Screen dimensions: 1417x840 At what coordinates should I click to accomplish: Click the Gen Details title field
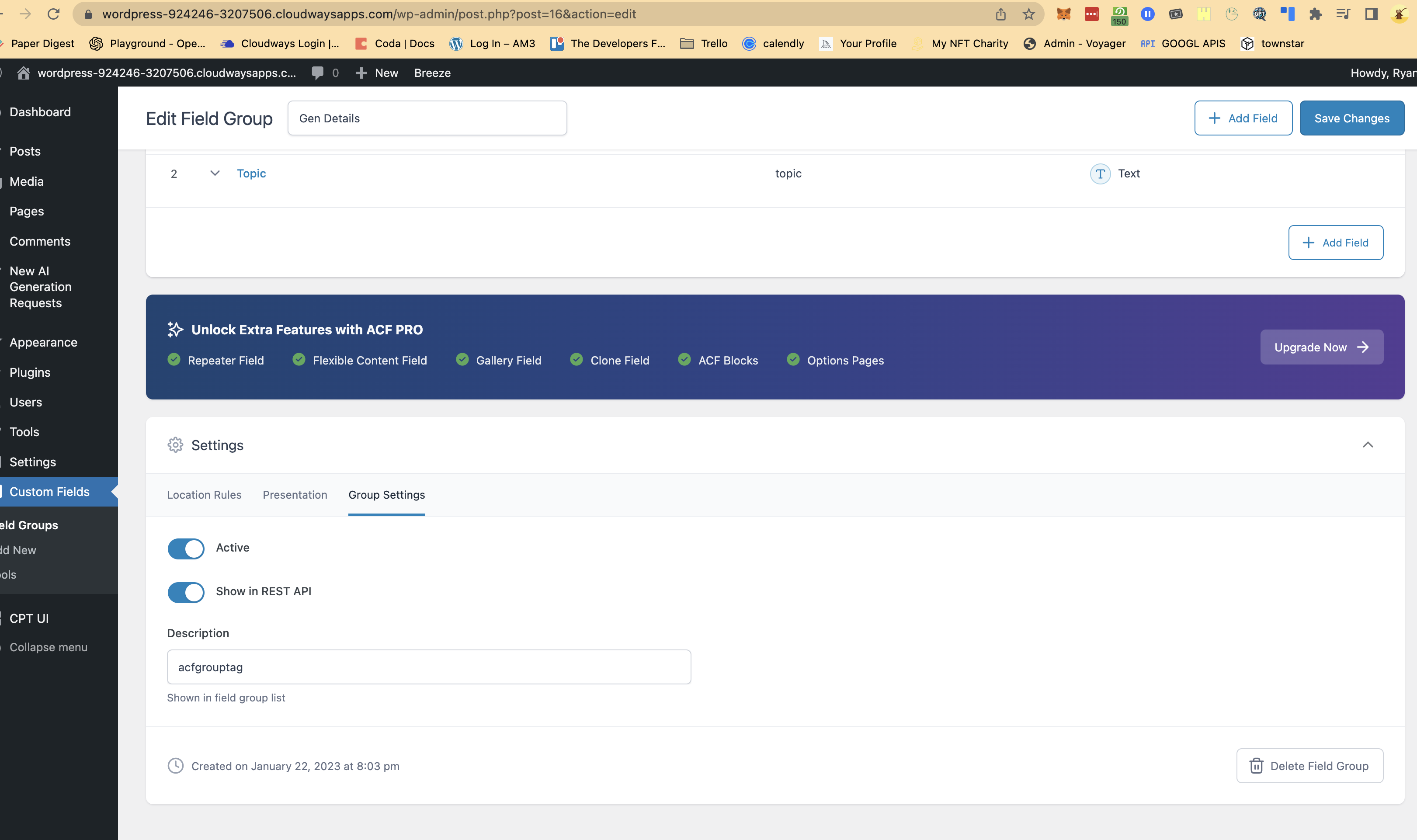pyautogui.click(x=427, y=118)
